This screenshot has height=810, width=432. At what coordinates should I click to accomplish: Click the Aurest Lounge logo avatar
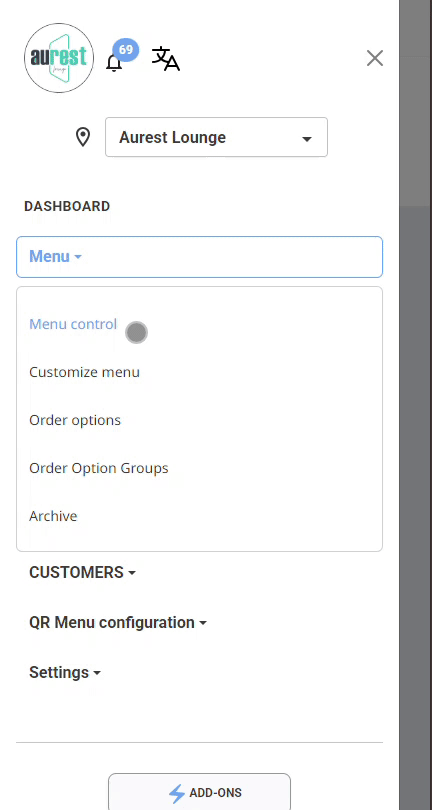pos(59,58)
